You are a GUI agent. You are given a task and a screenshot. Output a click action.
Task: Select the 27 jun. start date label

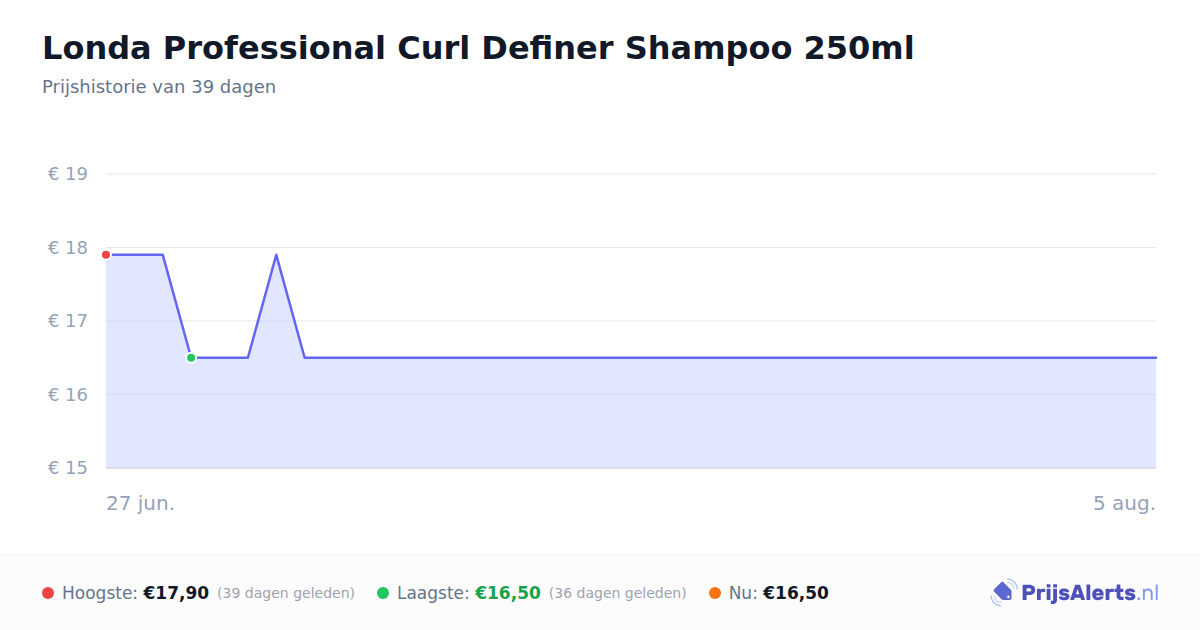141,503
